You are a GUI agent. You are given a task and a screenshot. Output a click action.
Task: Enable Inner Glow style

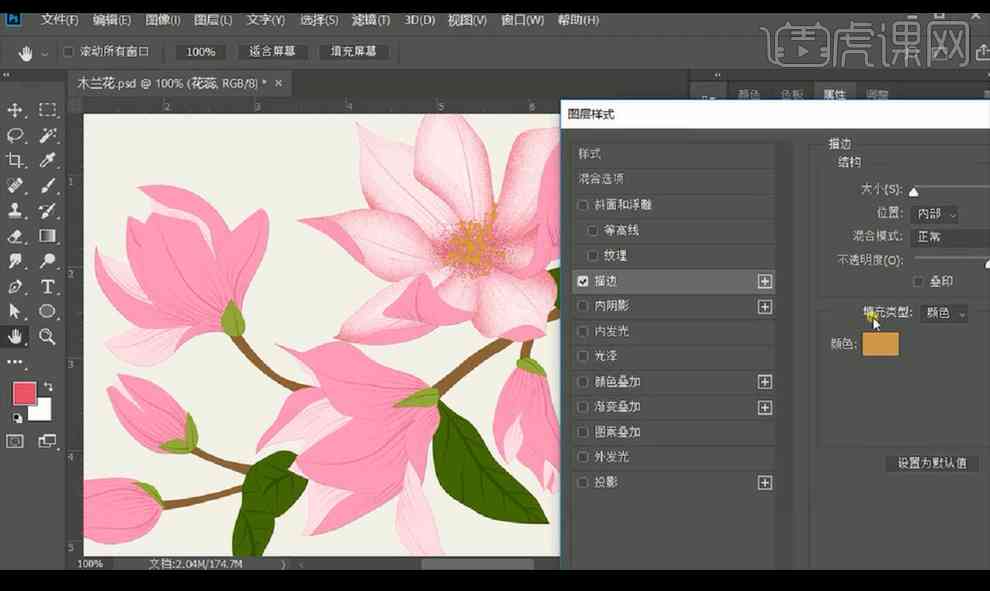click(x=583, y=331)
